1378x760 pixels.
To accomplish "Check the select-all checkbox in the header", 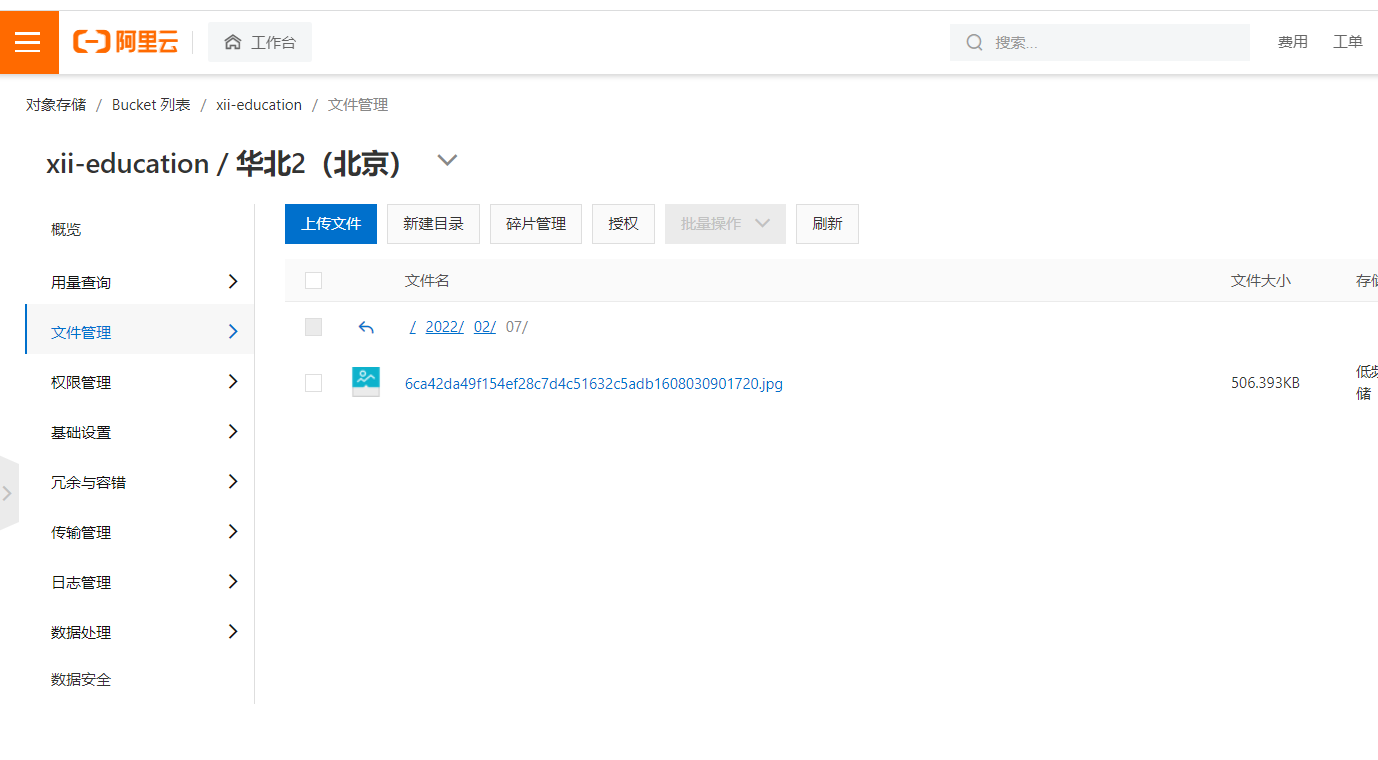I will coord(313,280).
